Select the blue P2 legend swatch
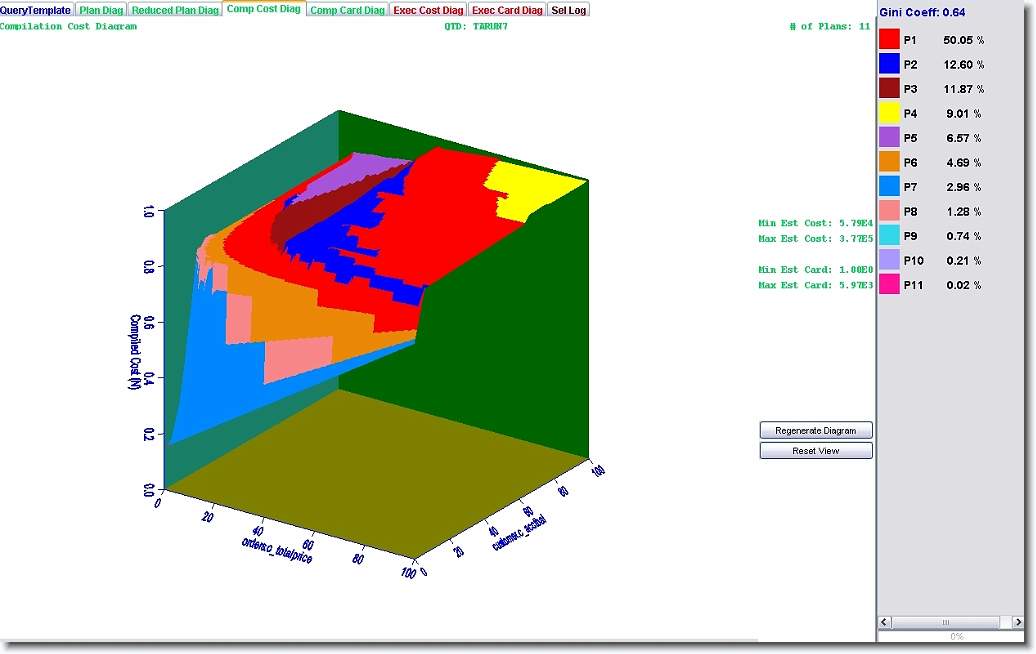The height and width of the screenshot is (654, 1036). tap(889, 64)
